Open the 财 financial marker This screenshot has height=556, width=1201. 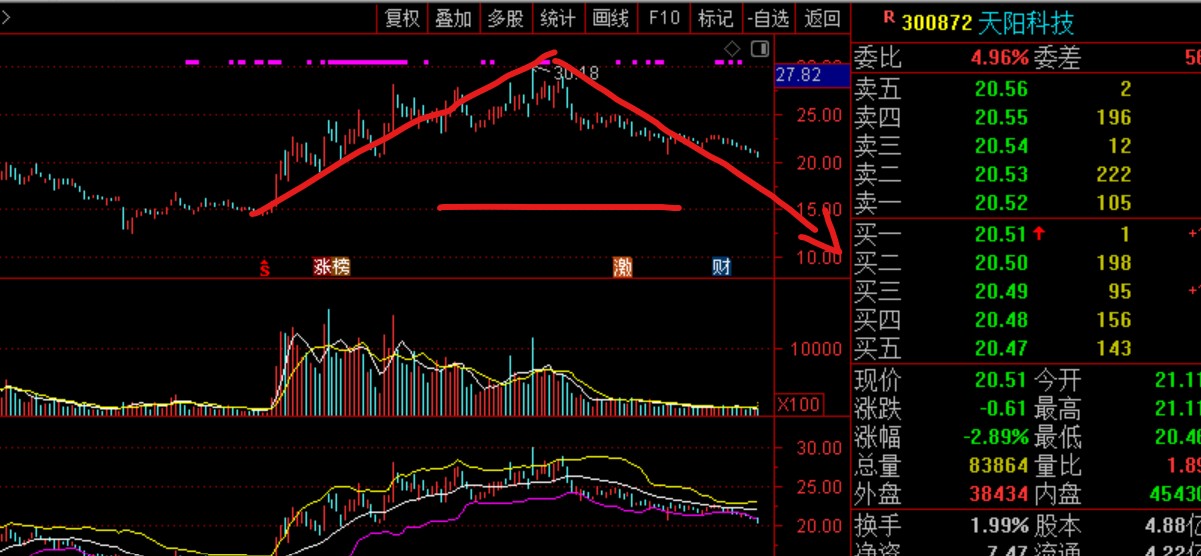pyautogui.click(x=721, y=267)
